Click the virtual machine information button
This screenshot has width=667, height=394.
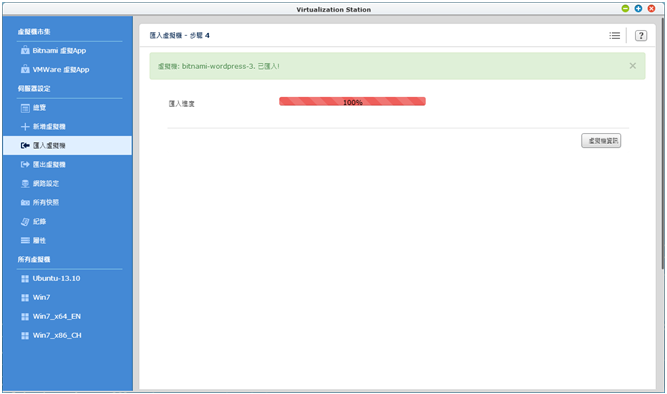(x=601, y=141)
